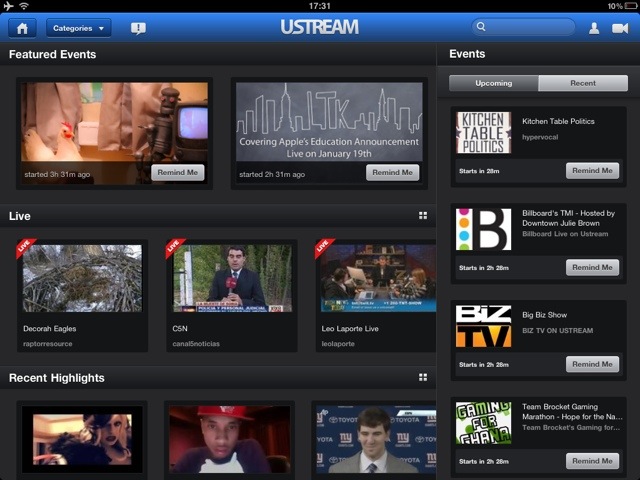Select 'BIZ TV ON USTREAM' channel label
640x480 pixels.
click(x=558, y=331)
